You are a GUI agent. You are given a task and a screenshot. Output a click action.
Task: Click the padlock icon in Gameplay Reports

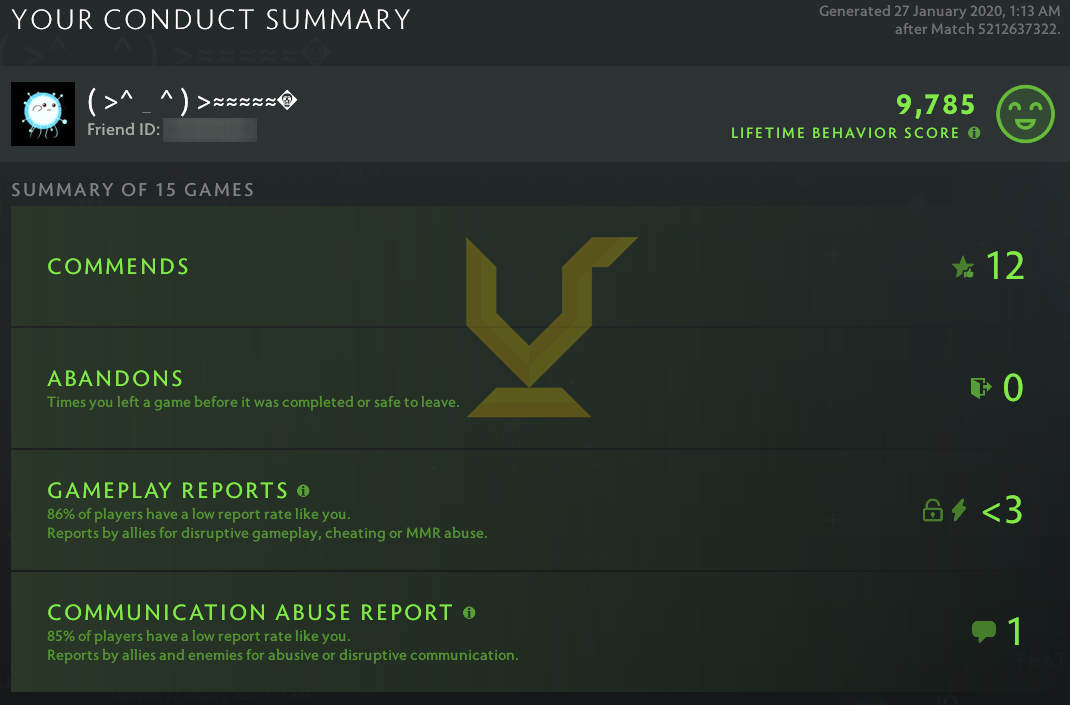click(932, 511)
